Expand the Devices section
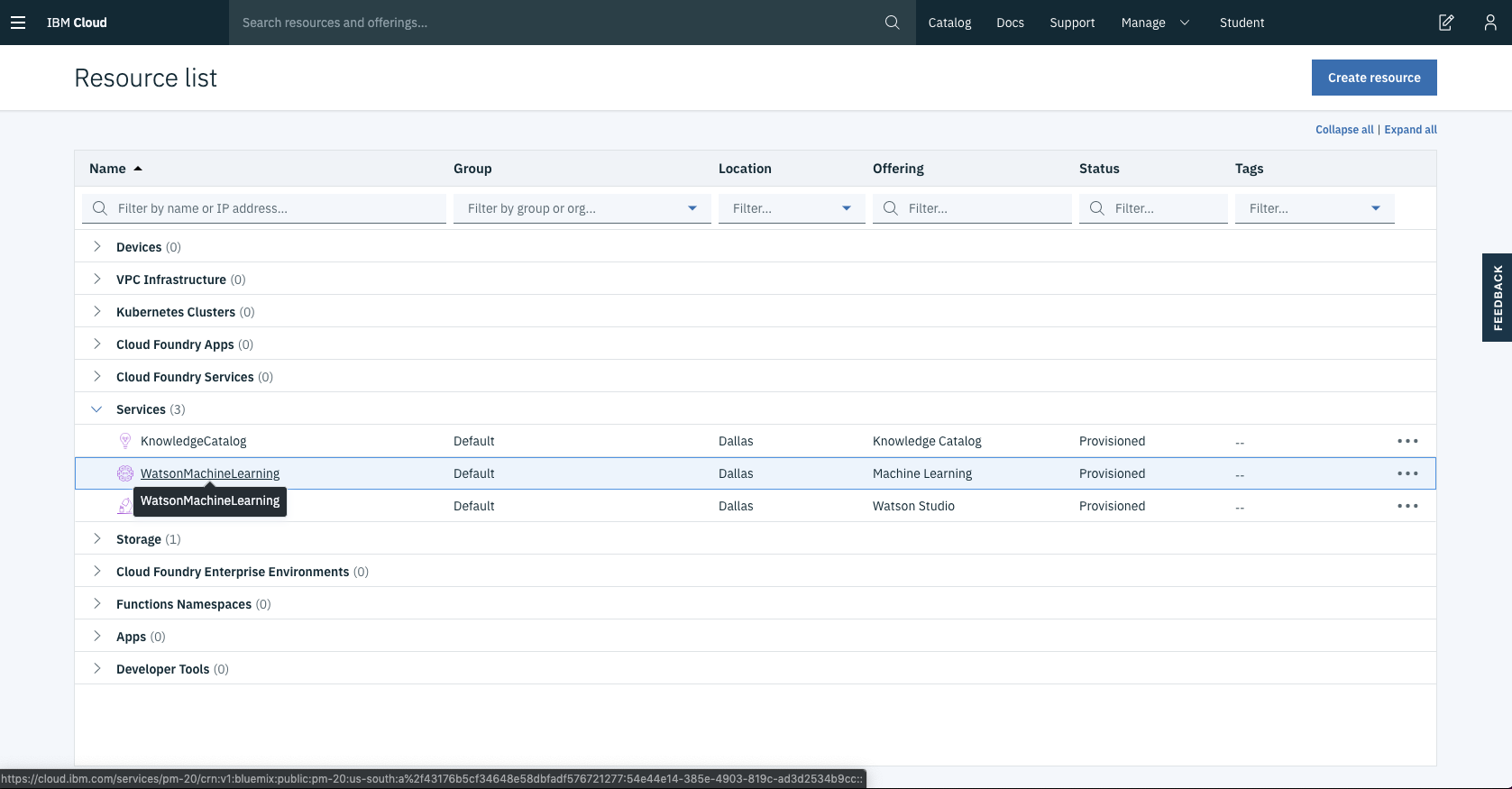The image size is (1512, 789). click(96, 246)
